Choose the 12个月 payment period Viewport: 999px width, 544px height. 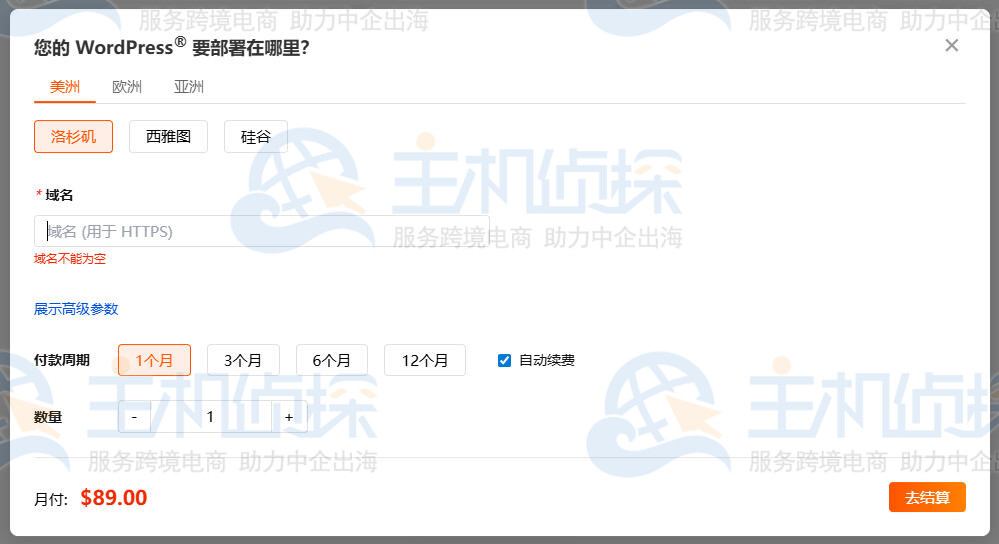pyautogui.click(x=424, y=361)
